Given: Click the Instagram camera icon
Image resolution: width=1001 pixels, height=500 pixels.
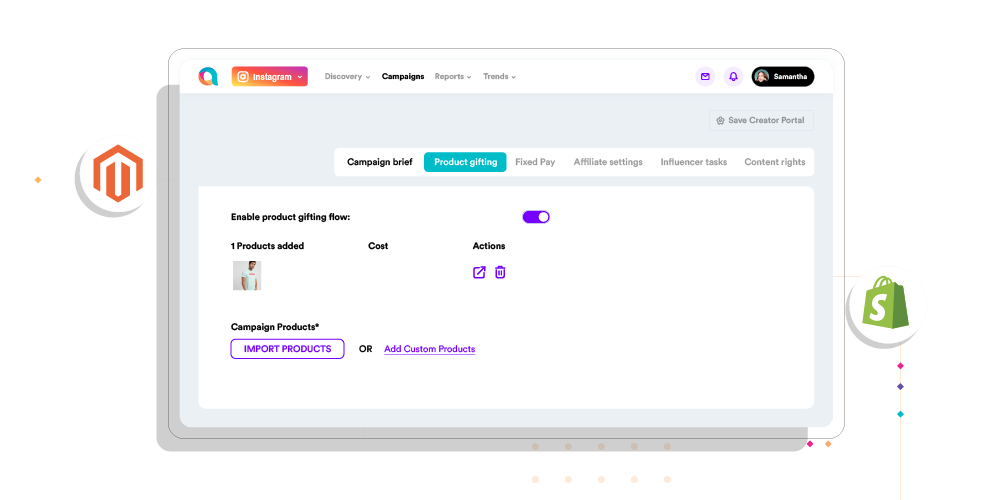Looking at the screenshot, I should tap(243, 77).
